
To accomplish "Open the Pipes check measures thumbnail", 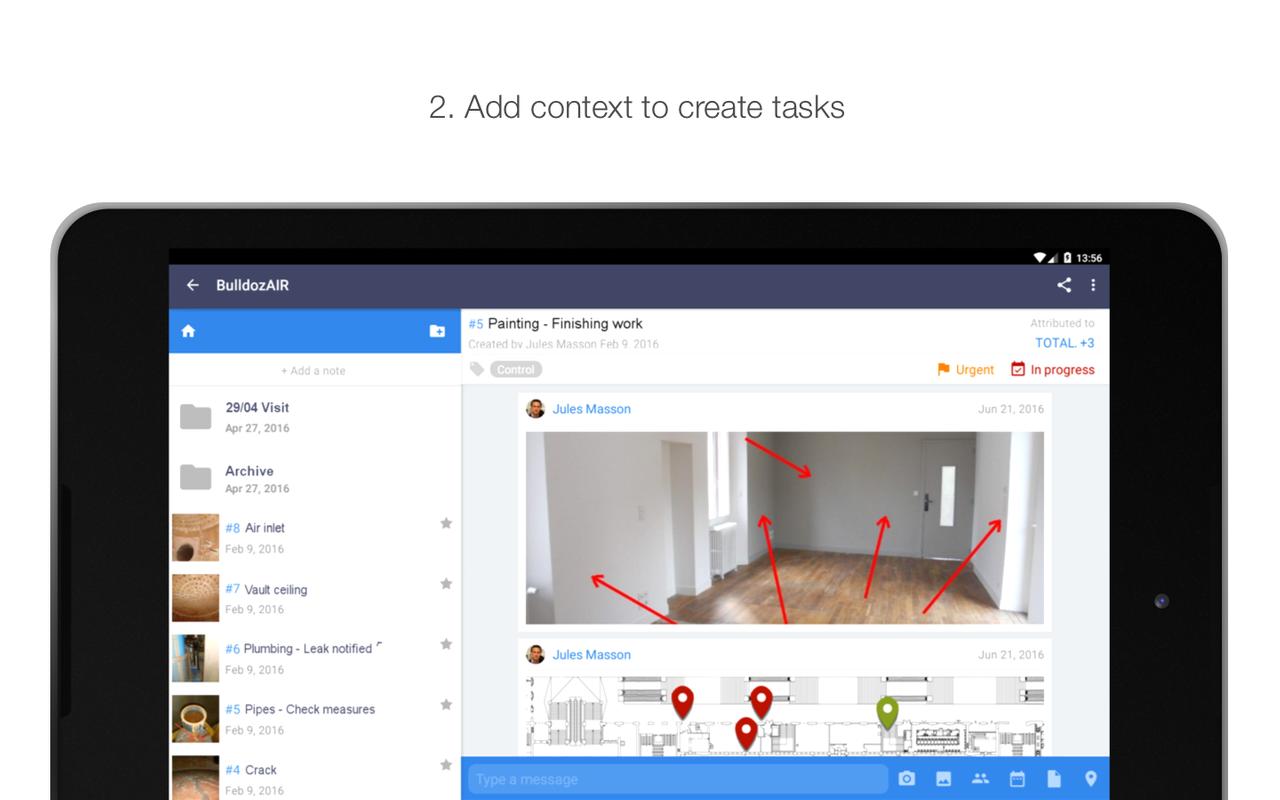I will pos(195,719).
